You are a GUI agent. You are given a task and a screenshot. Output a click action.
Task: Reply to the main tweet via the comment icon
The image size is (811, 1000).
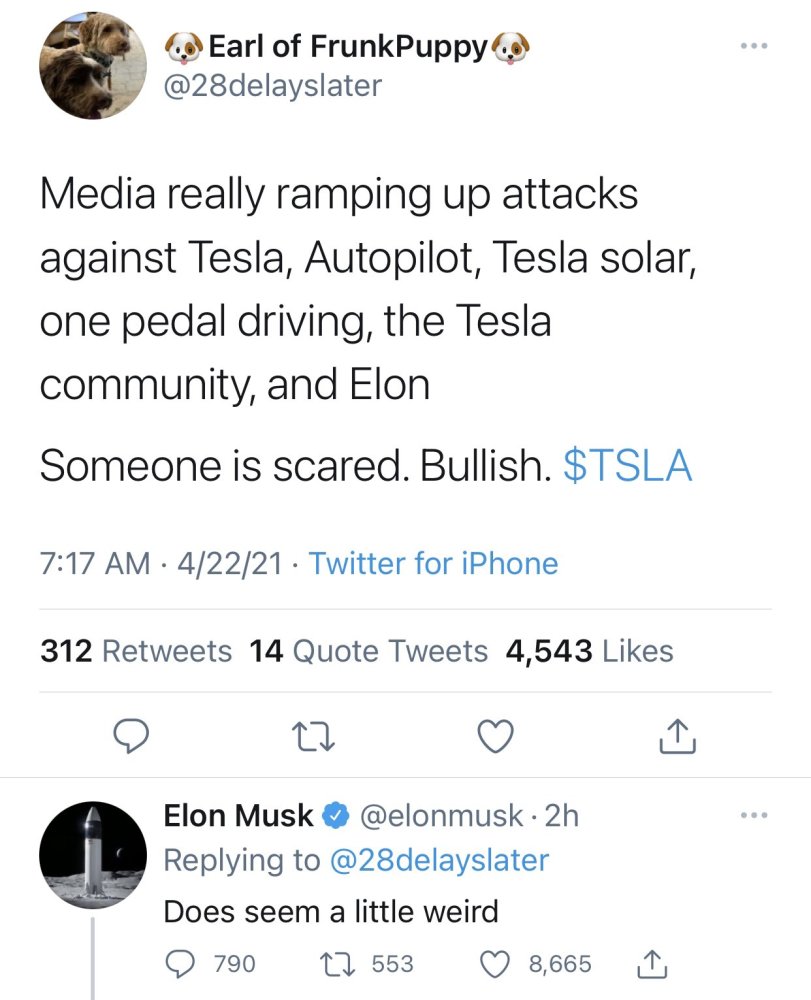click(130, 736)
